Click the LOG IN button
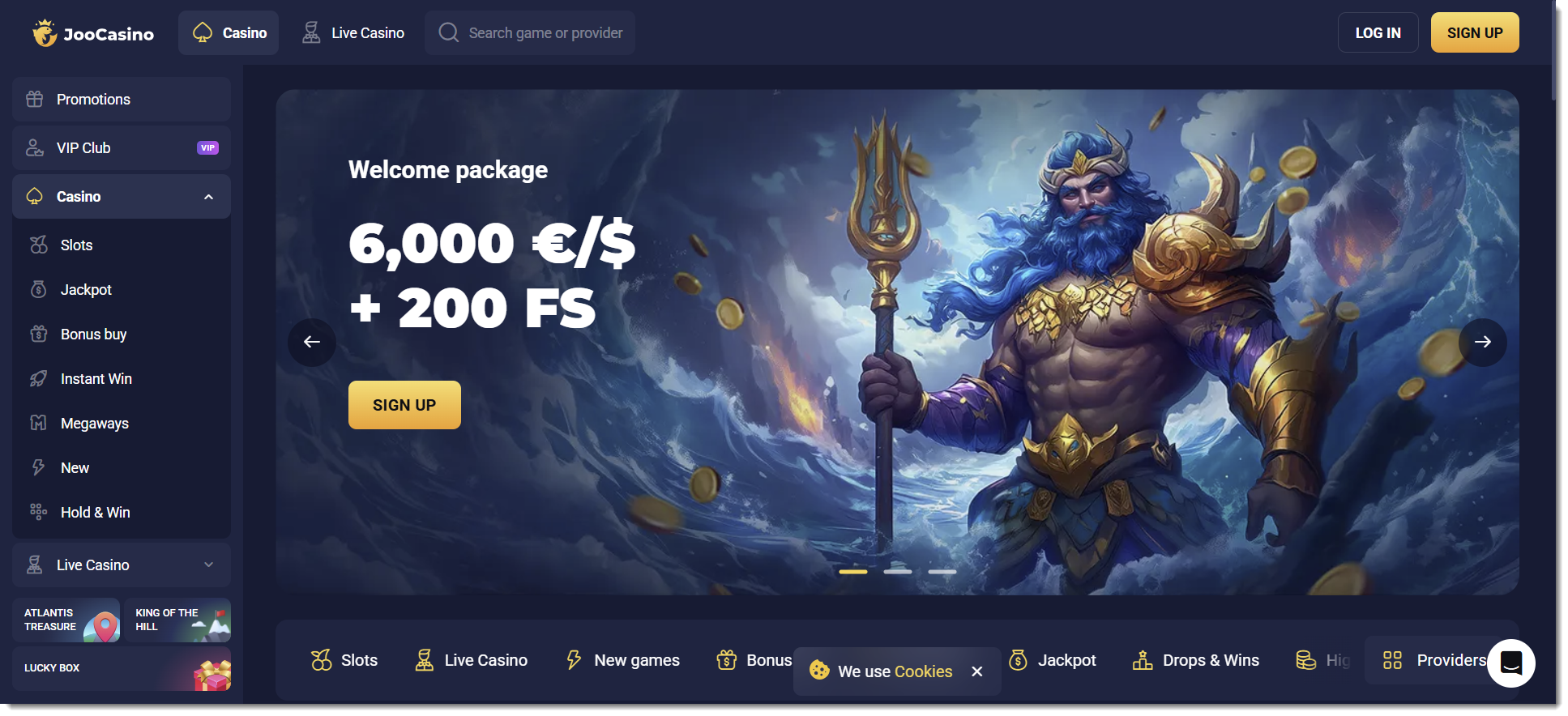 1378,33
